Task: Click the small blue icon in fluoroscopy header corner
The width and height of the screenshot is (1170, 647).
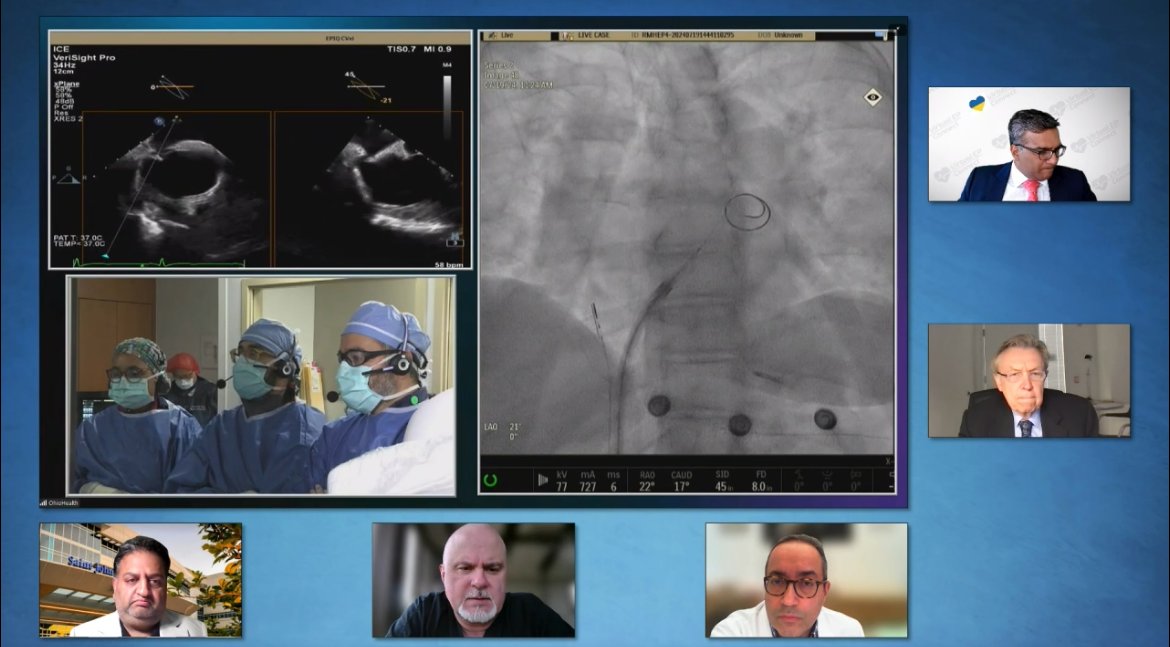Action: pos(883,35)
